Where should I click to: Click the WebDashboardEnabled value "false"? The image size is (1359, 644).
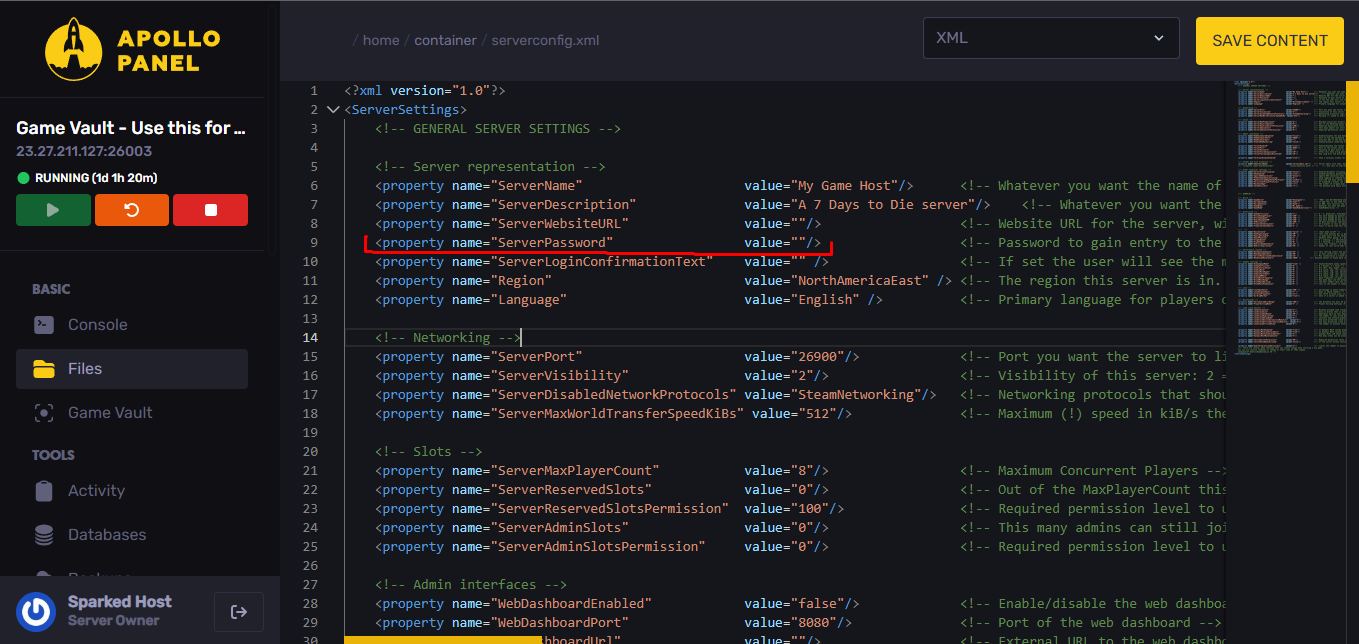tap(817, 604)
